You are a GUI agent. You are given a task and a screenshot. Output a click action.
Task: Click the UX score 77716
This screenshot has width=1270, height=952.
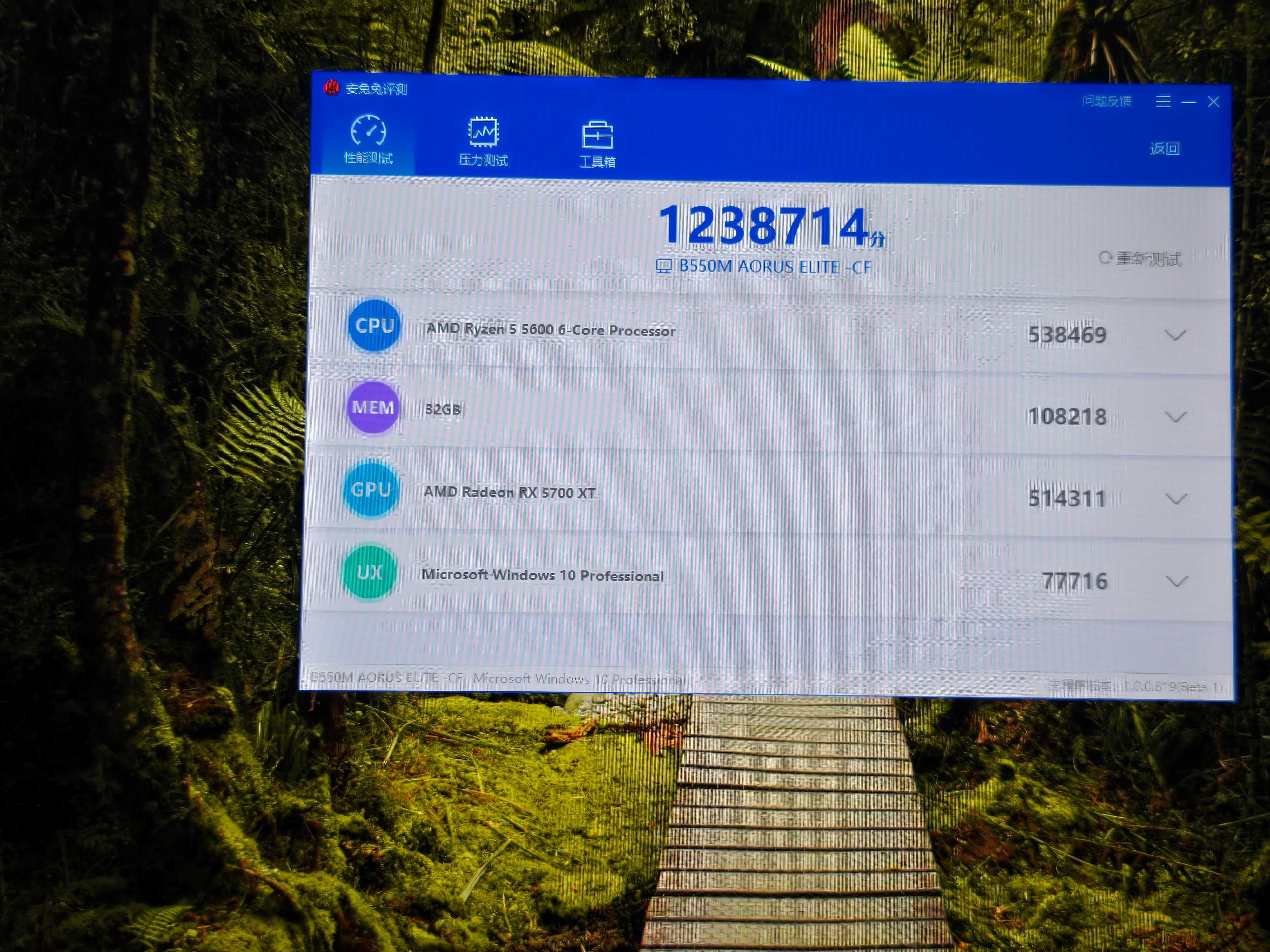click(x=1074, y=581)
